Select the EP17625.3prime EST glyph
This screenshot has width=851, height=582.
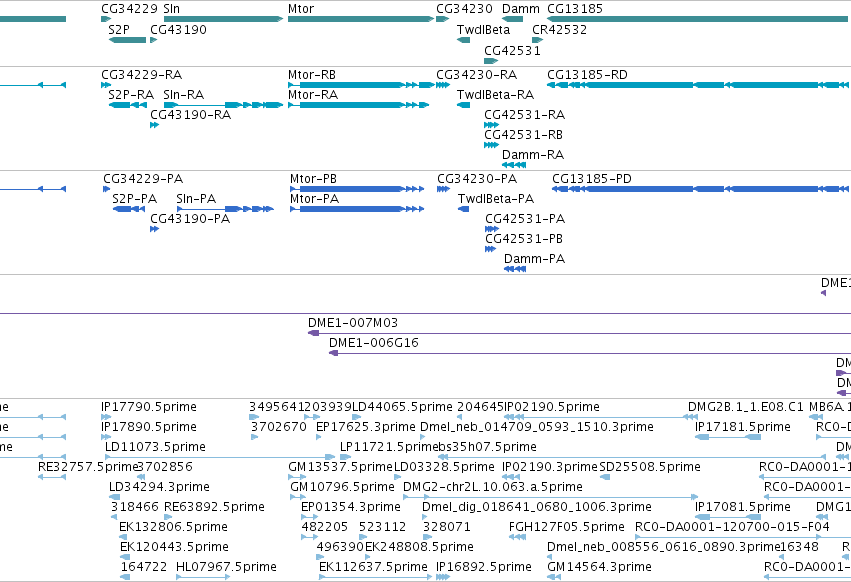[x=320, y=437]
